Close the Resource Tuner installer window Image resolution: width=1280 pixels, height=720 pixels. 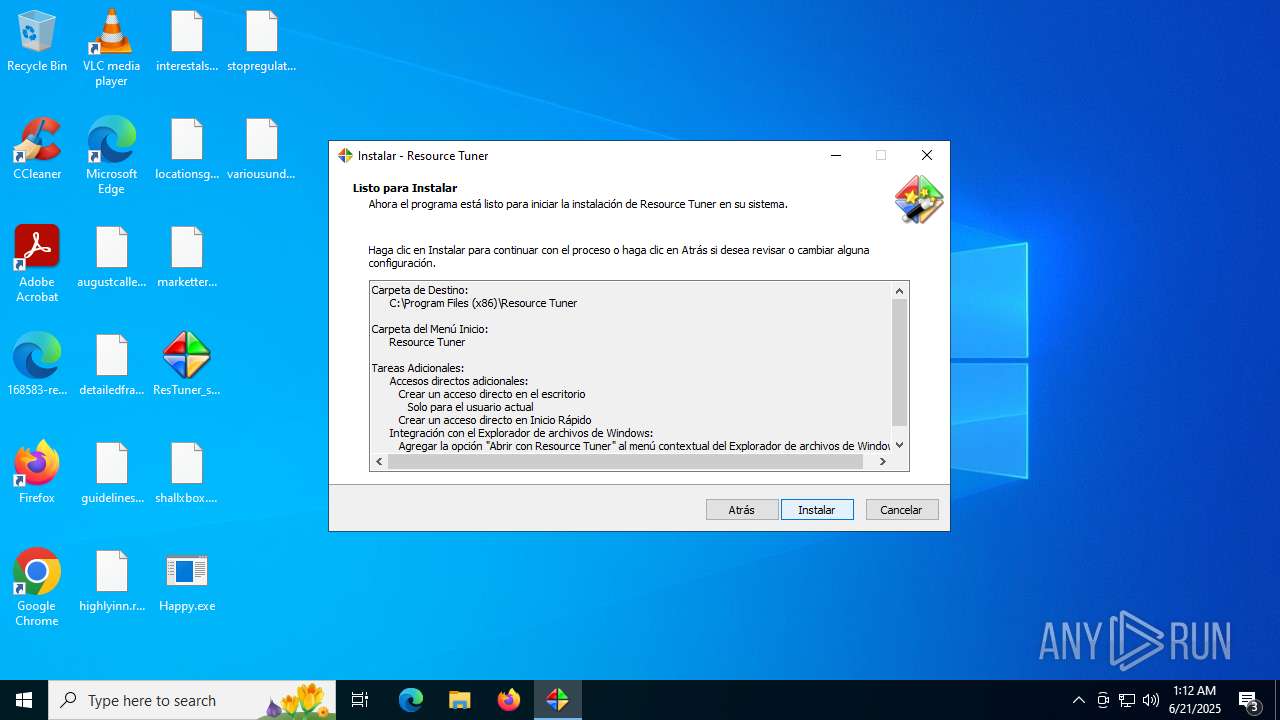click(x=927, y=155)
